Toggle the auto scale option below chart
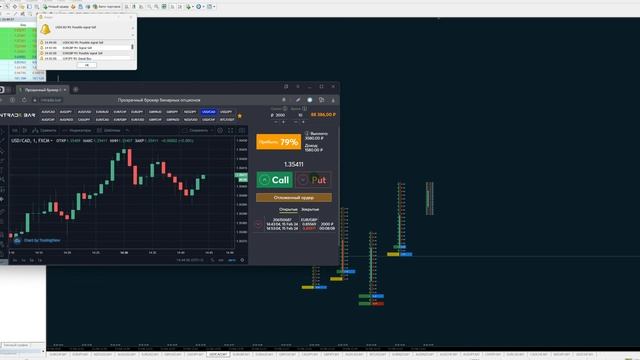640x360 pixels. (x=231, y=260)
